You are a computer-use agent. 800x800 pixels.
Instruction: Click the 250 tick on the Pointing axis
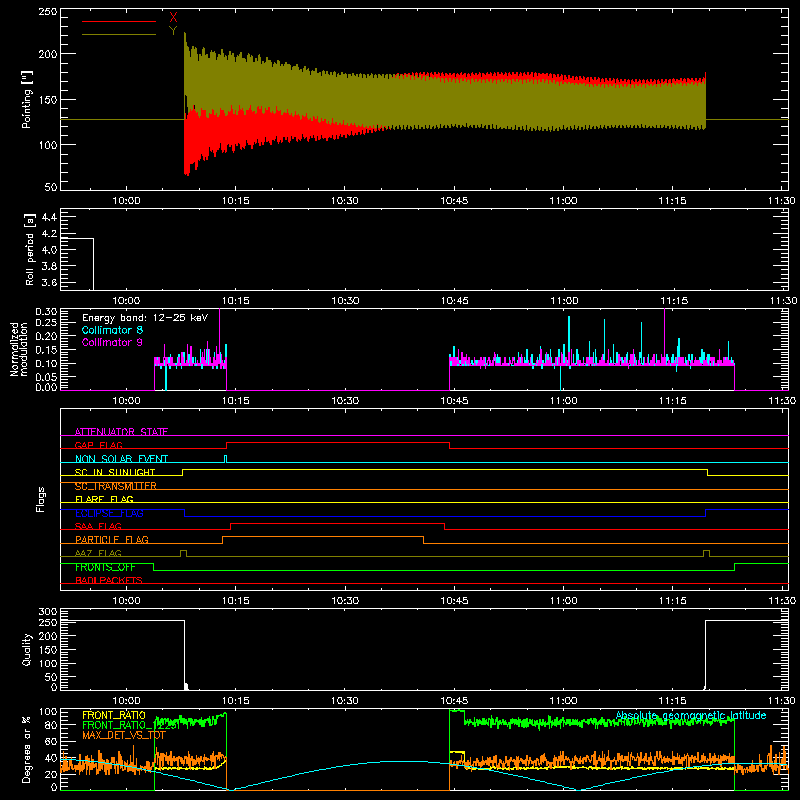pos(48,12)
